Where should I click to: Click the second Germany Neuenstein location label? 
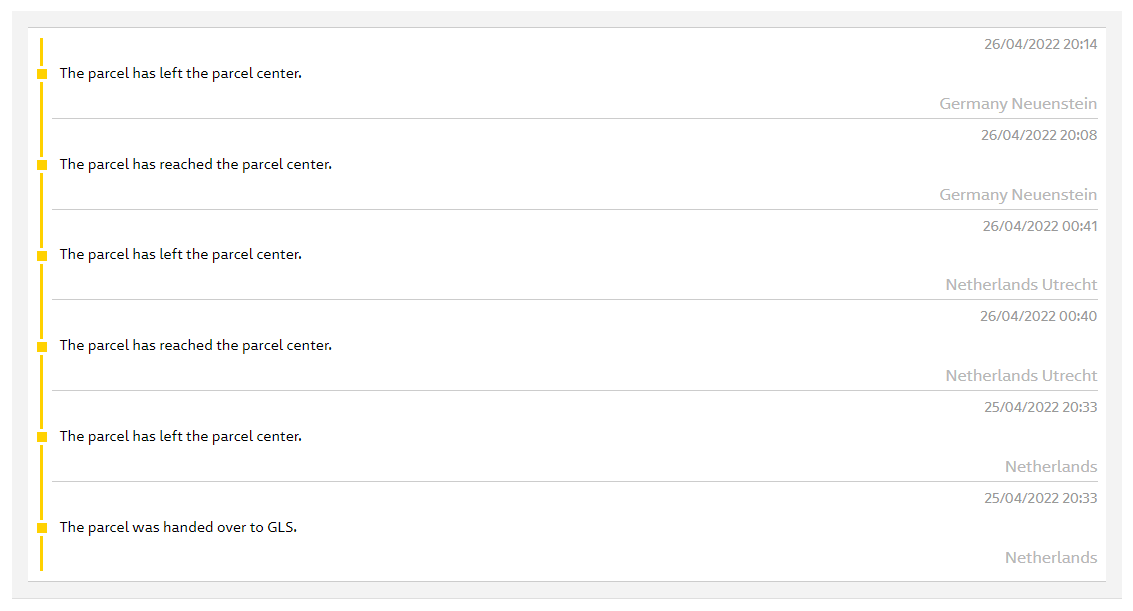click(x=1017, y=195)
